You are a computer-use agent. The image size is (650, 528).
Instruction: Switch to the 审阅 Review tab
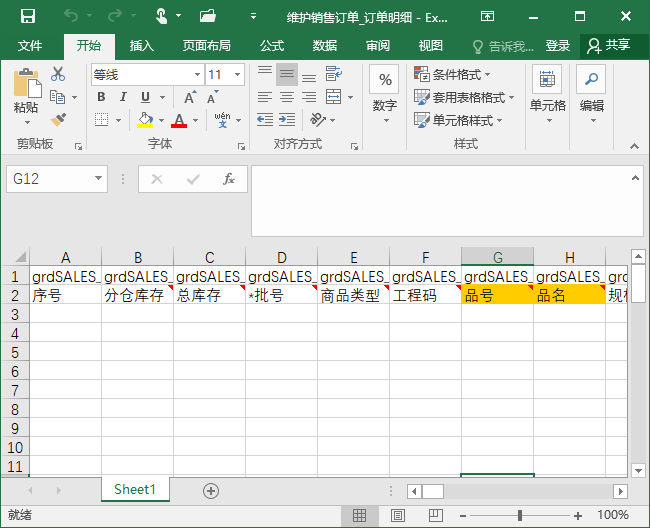point(378,45)
